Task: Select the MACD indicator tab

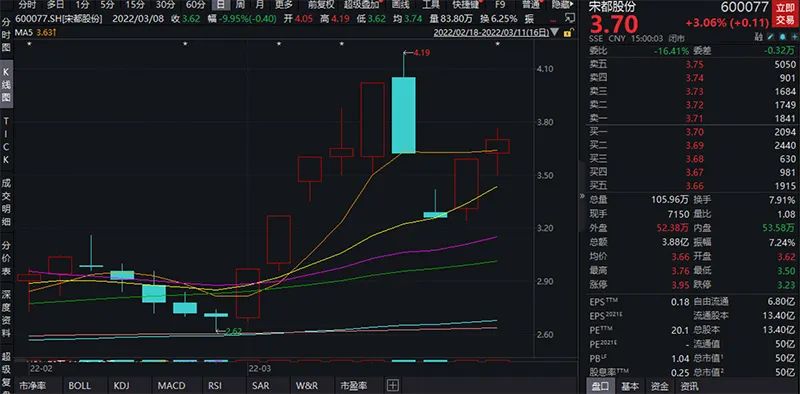Action: [x=171, y=385]
